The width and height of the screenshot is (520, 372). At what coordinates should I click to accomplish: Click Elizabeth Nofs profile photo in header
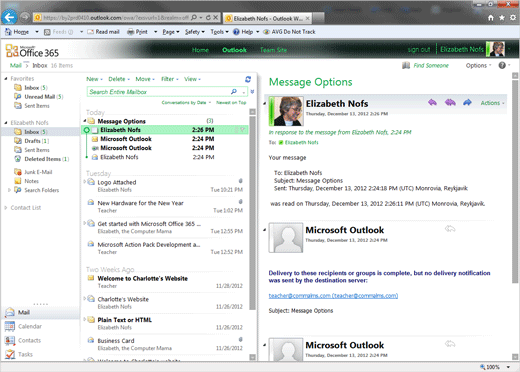coord(495,49)
